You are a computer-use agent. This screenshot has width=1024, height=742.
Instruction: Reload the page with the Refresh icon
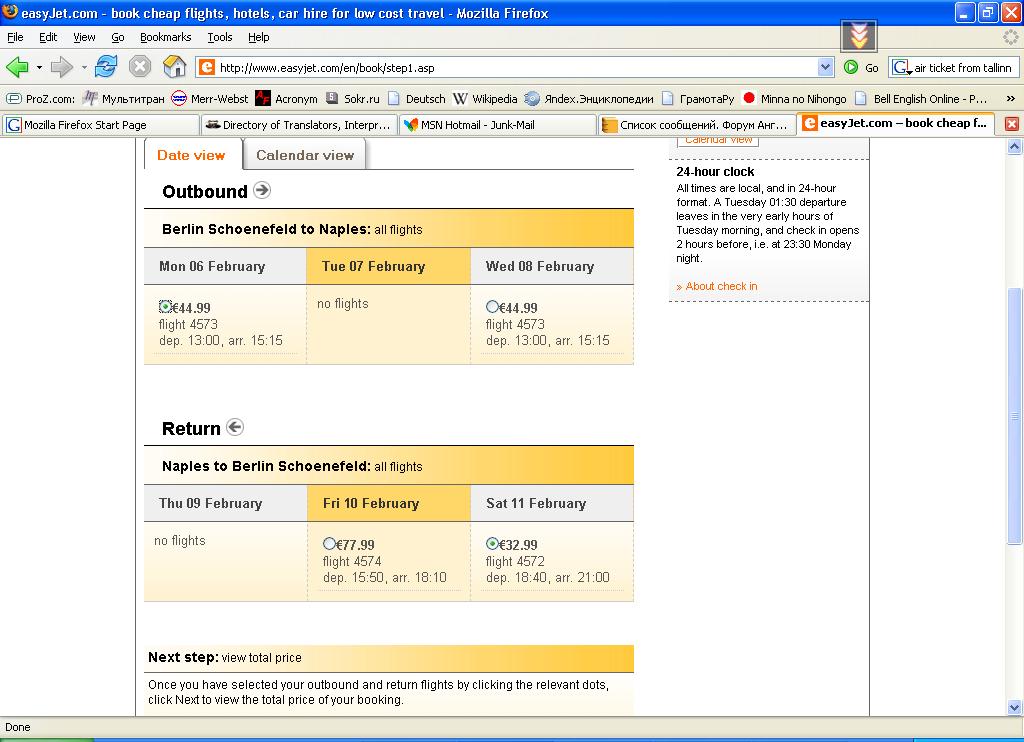pyautogui.click(x=106, y=67)
